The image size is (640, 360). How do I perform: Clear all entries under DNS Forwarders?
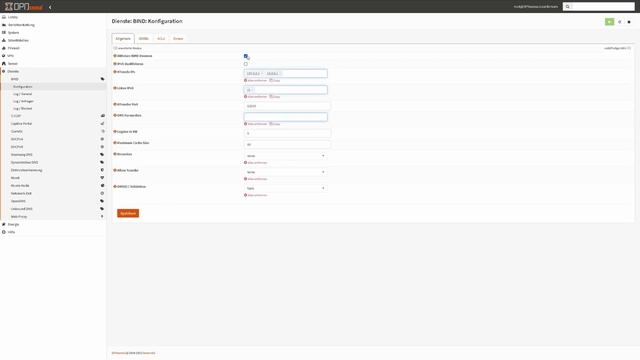pos(256,124)
